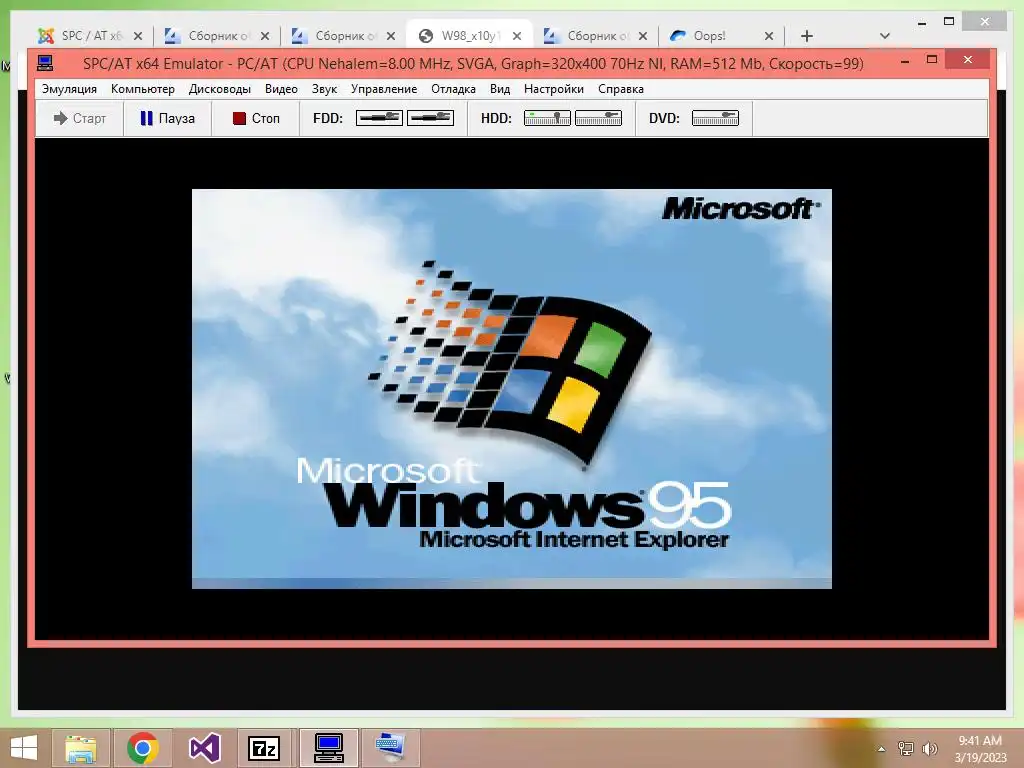This screenshot has height=768, width=1024.
Task: Open the Видео menu
Action: tap(281, 89)
